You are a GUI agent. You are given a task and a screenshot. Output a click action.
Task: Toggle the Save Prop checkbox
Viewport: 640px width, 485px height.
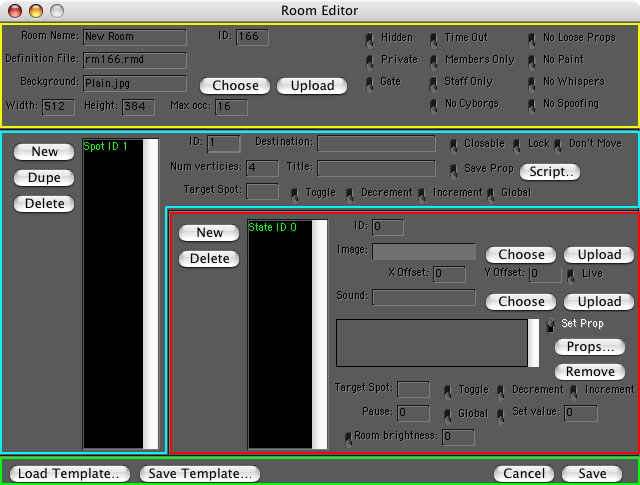(454, 169)
